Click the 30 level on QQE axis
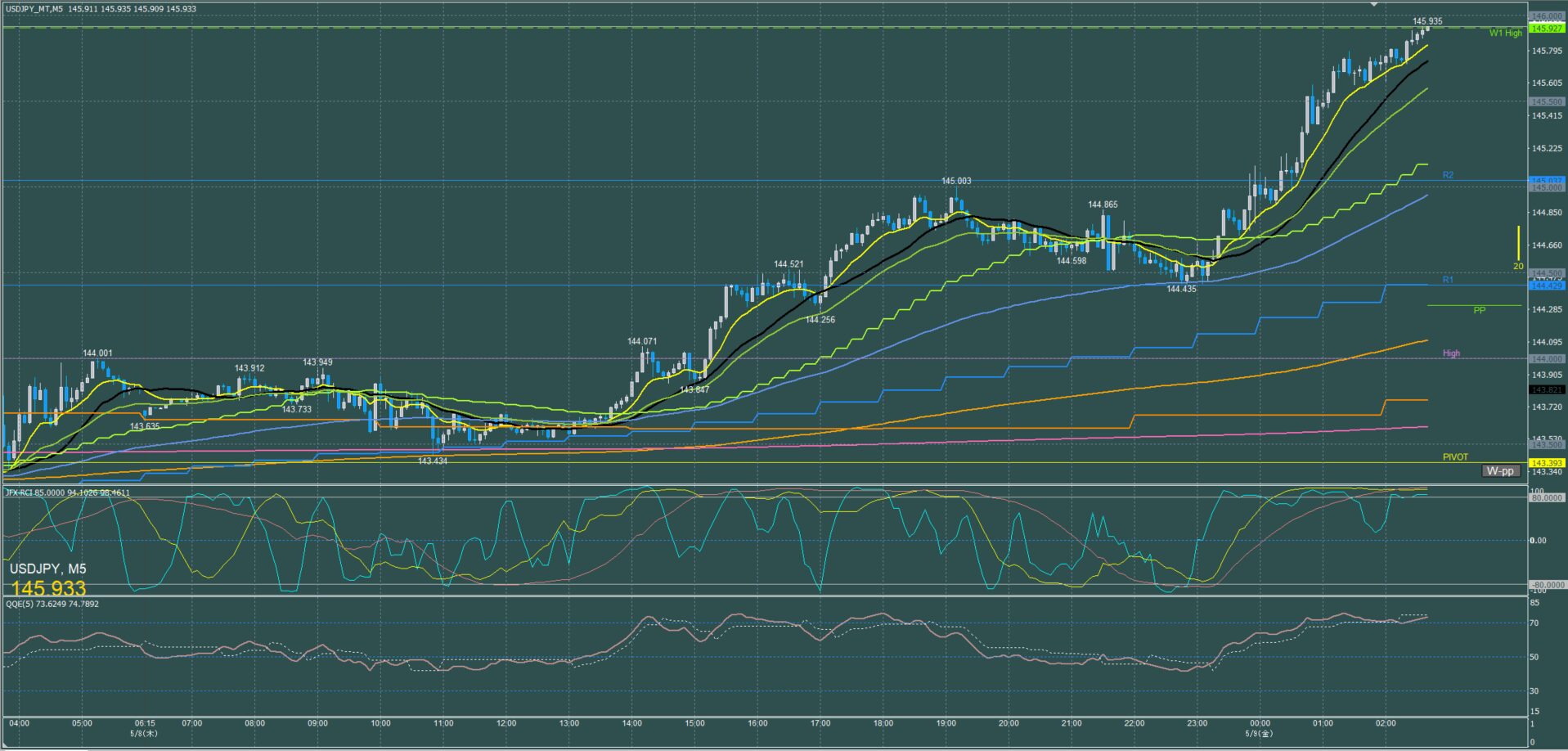The width and height of the screenshot is (1568, 751). coord(1534,691)
